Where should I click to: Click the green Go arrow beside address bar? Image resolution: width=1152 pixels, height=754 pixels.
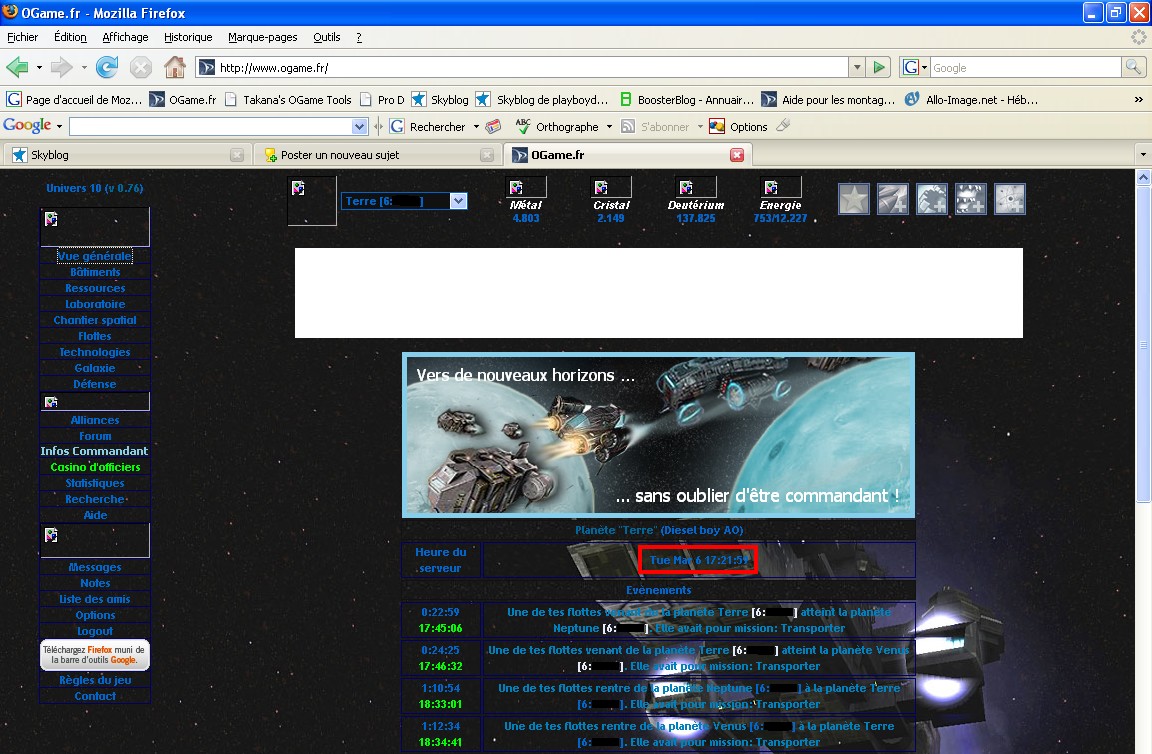(879, 68)
